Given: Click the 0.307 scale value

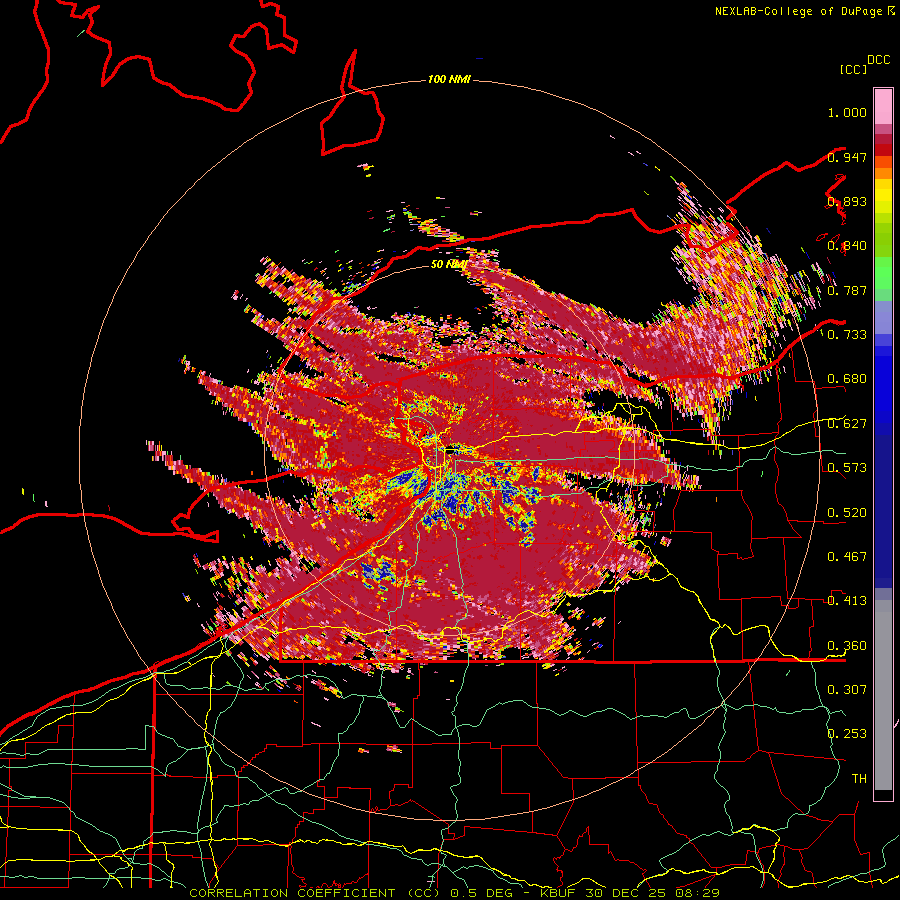Looking at the screenshot, I should (x=847, y=689).
